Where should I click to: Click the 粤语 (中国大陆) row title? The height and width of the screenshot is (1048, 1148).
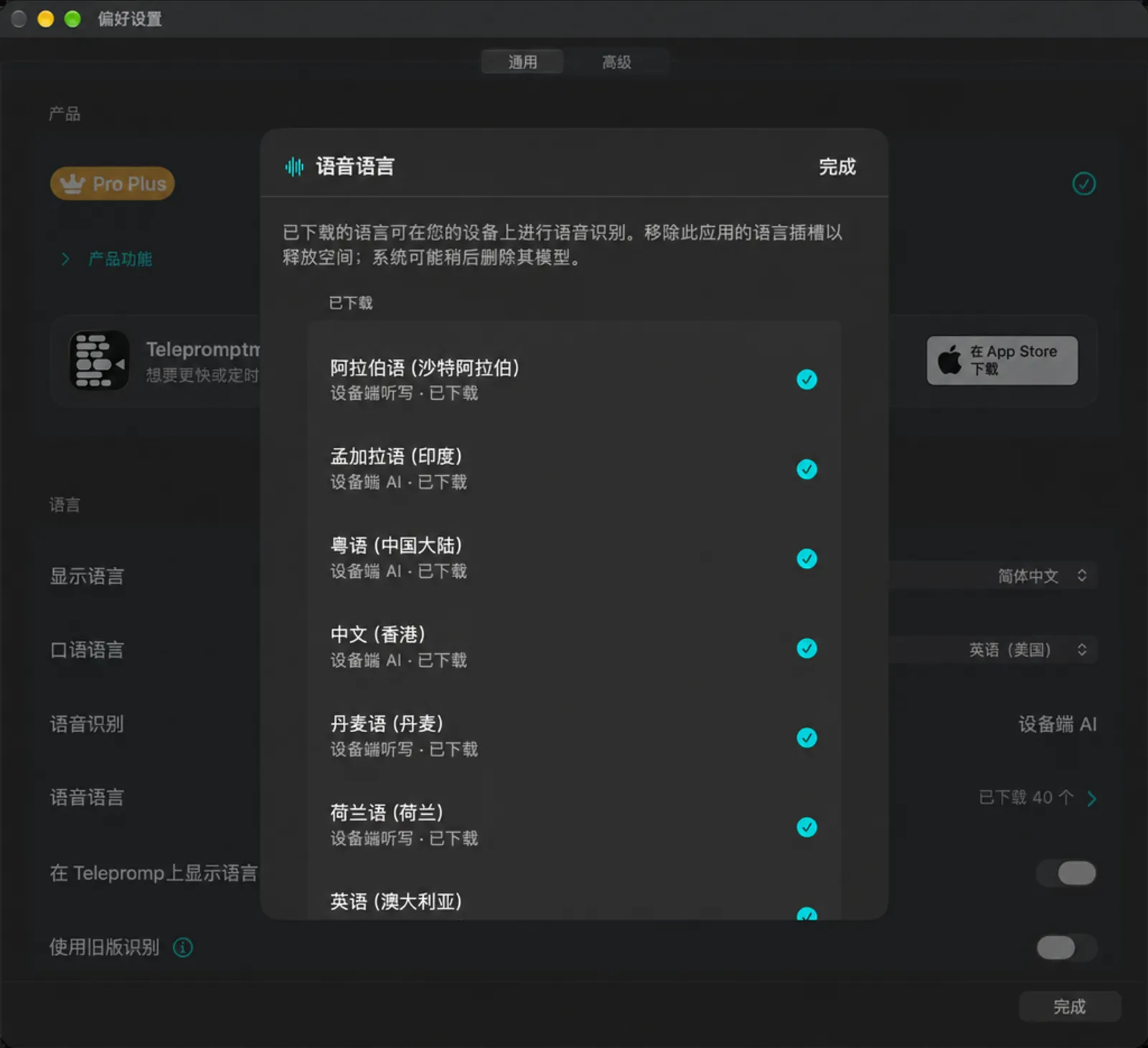click(396, 546)
